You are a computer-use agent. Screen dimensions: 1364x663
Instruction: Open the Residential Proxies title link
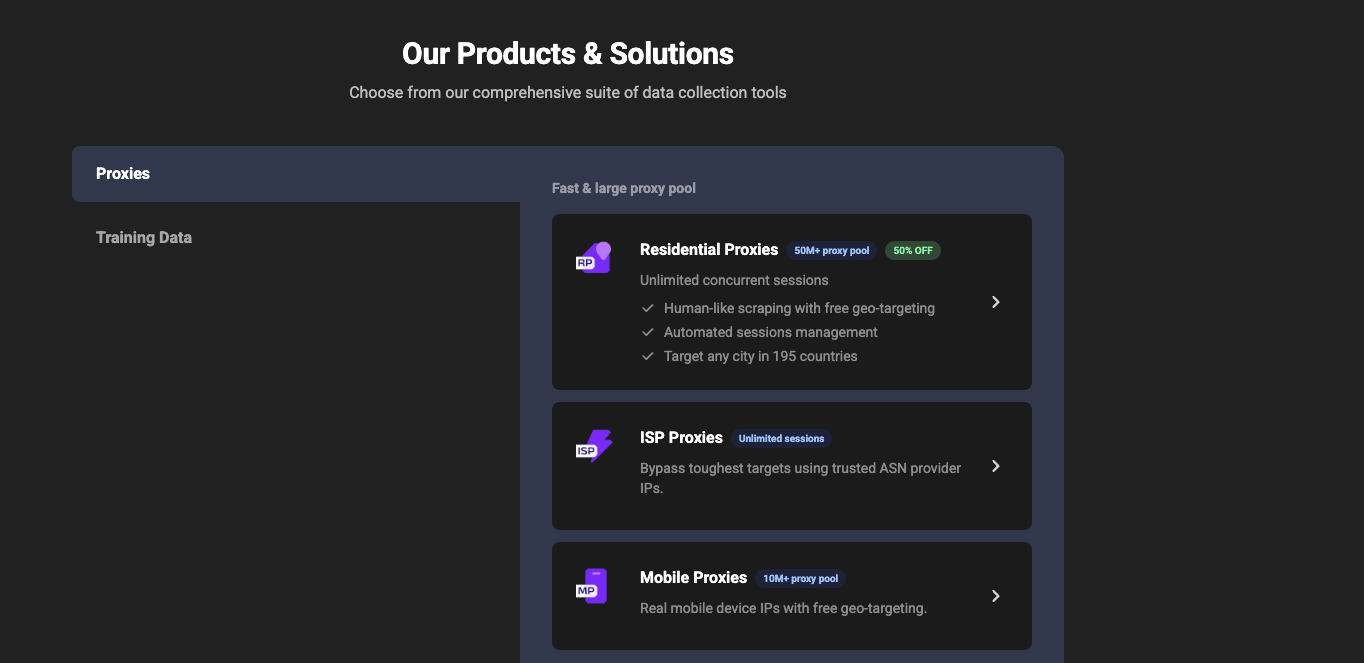709,250
